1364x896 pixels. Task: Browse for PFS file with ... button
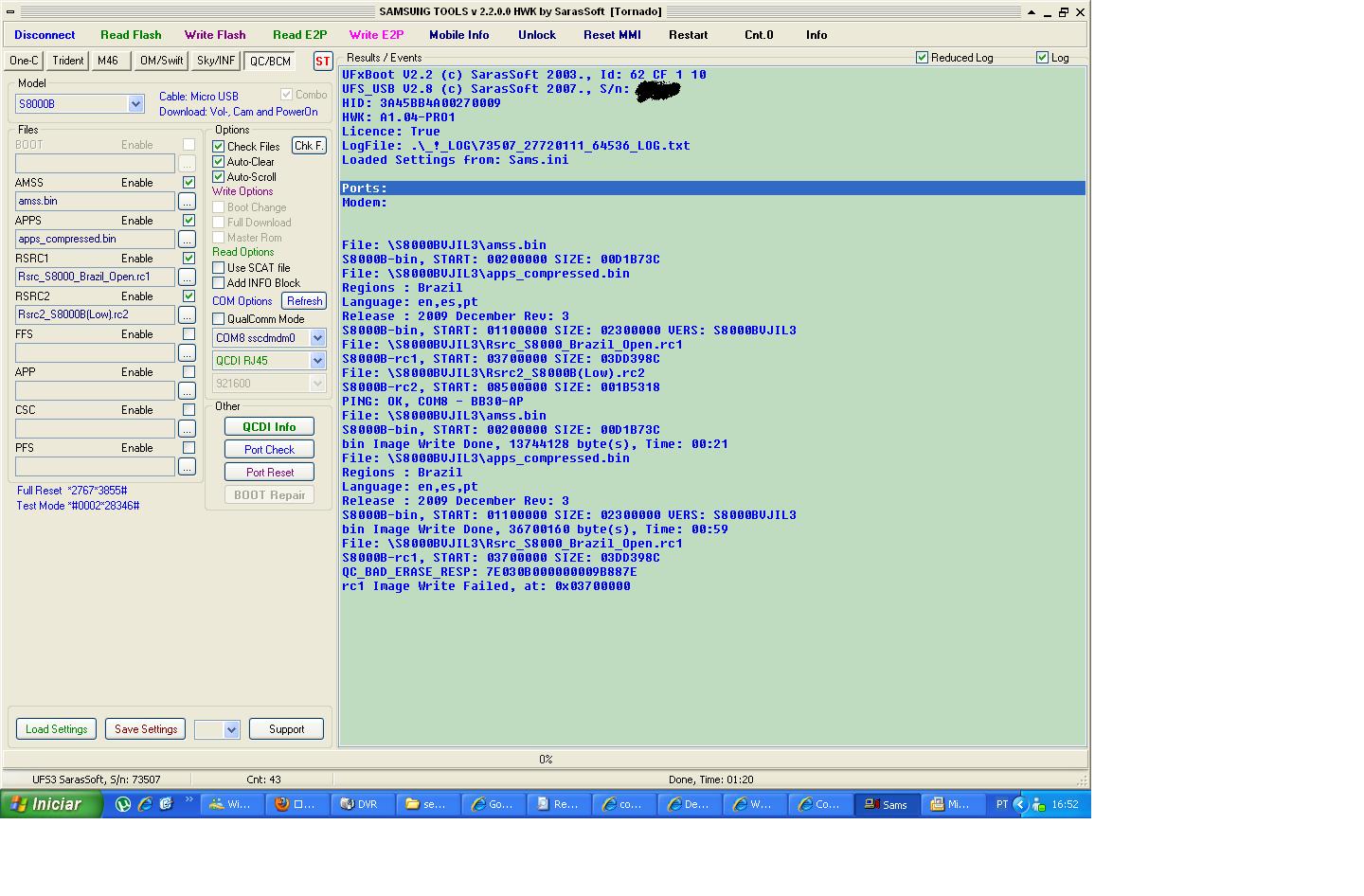pyautogui.click(x=187, y=467)
